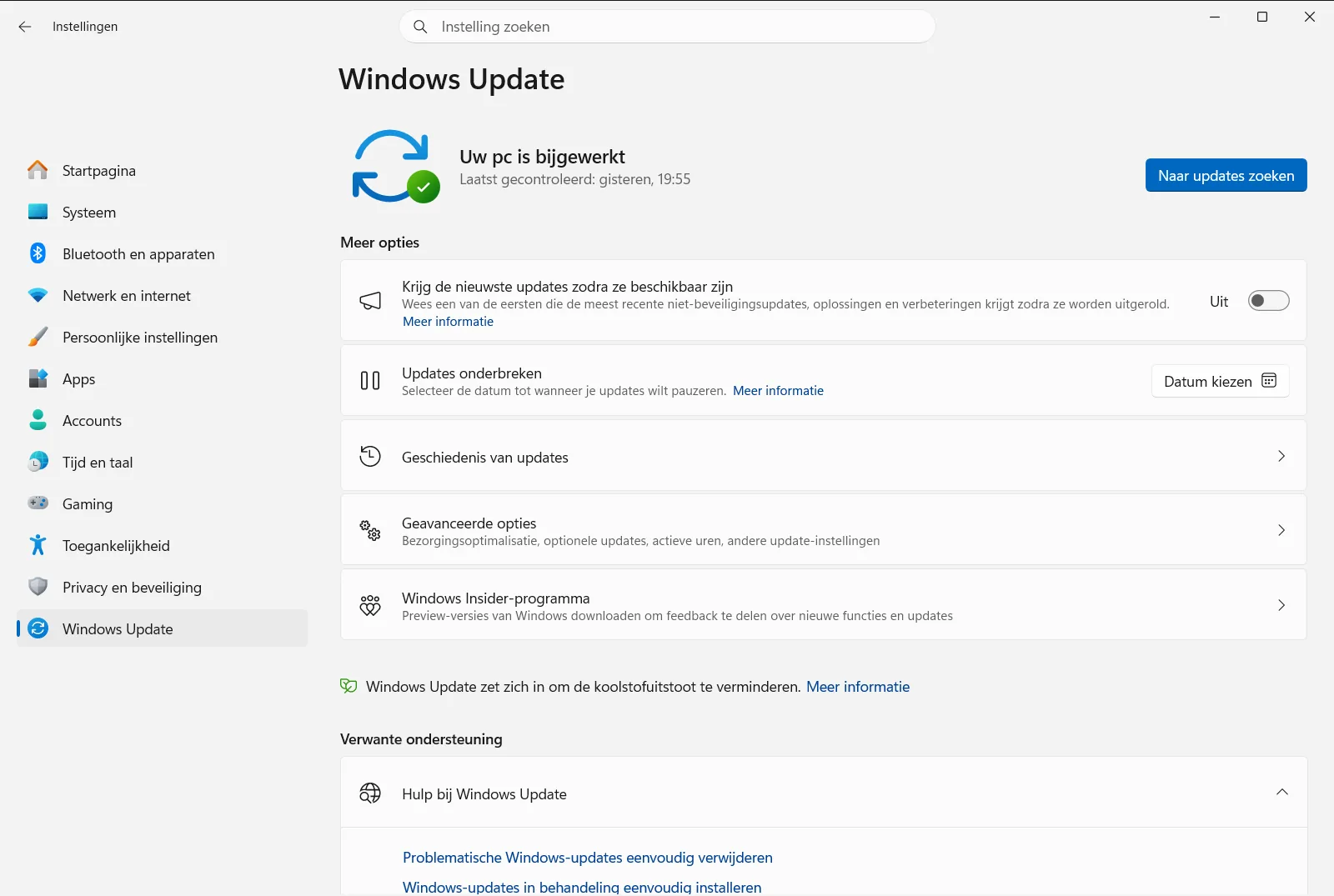
Task: Click the Netwerk en internet wifi icon
Action: 38,295
